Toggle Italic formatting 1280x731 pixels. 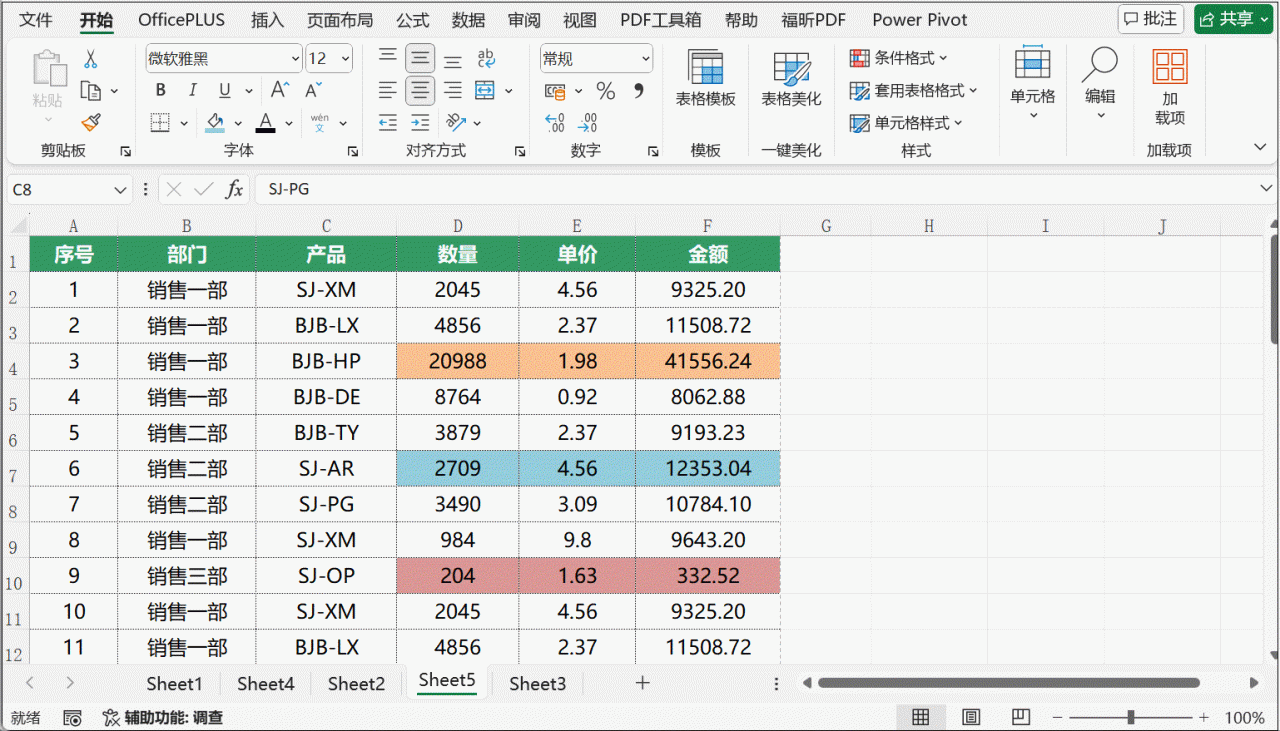[192, 90]
